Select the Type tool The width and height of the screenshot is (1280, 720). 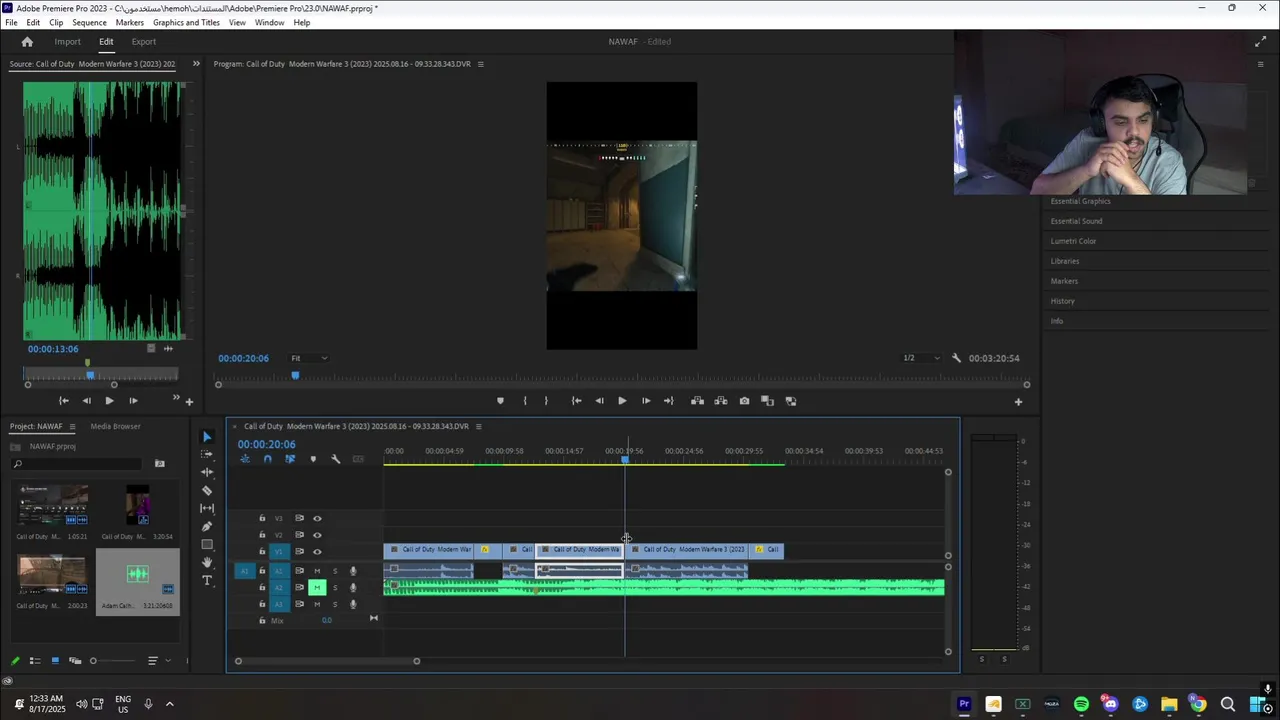pos(207,581)
